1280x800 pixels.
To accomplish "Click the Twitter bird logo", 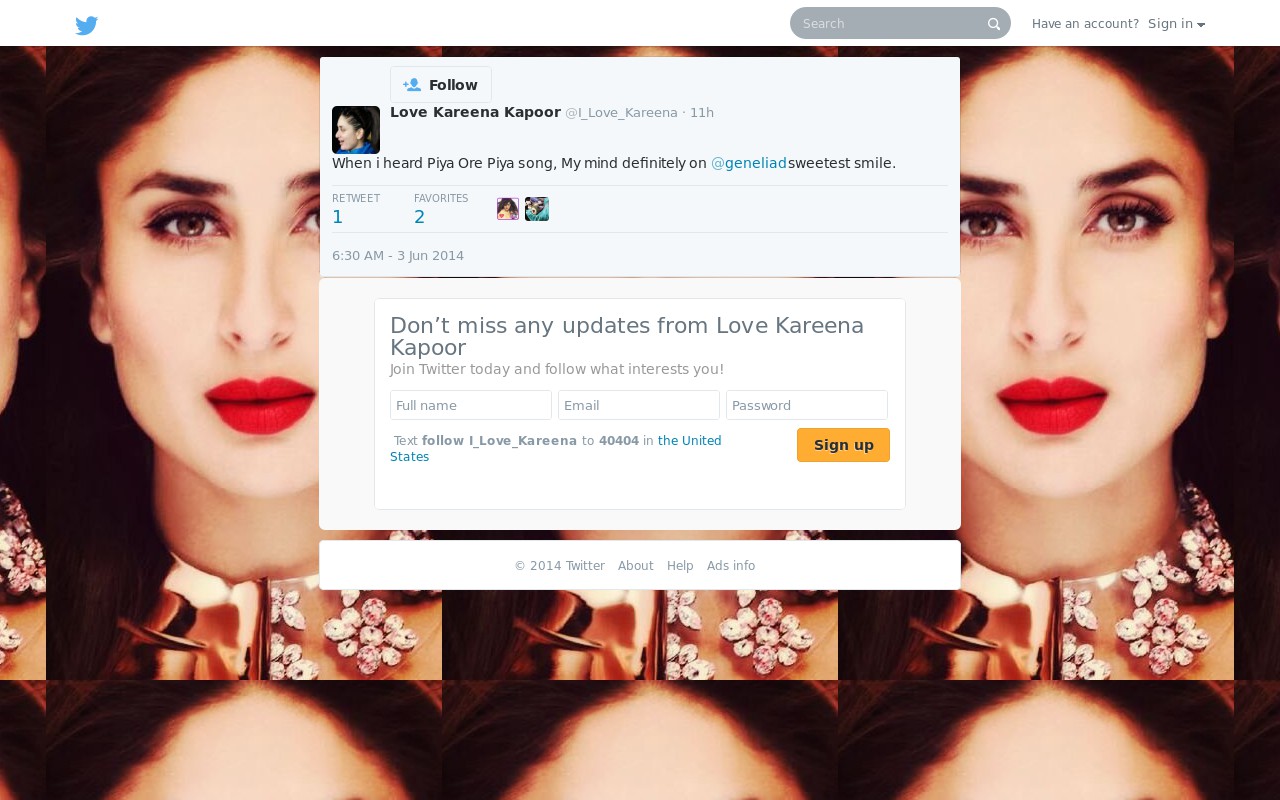I will click(87, 25).
